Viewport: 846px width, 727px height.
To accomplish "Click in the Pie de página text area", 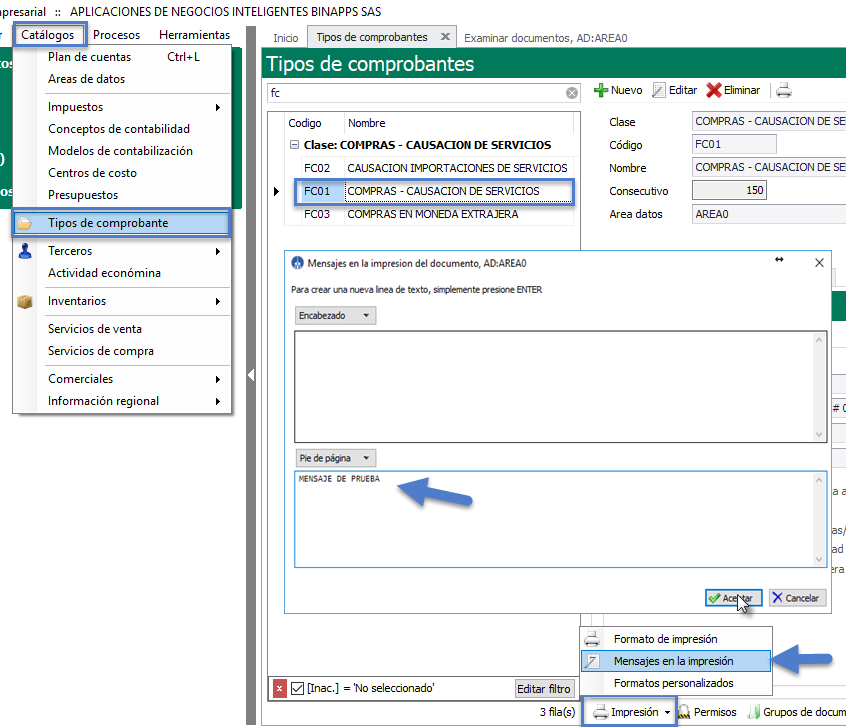I will click(556, 519).
